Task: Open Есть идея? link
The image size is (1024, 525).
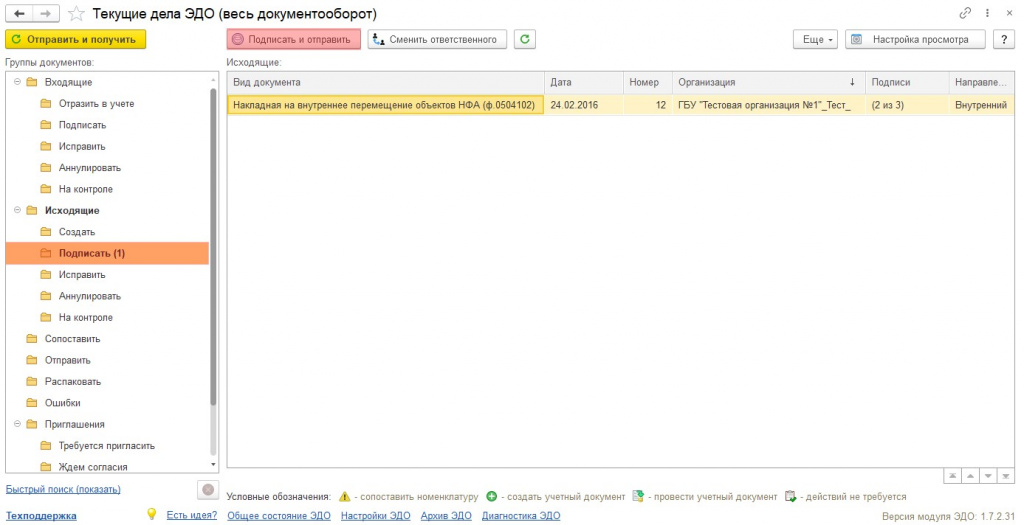Action: coord(191,515)
